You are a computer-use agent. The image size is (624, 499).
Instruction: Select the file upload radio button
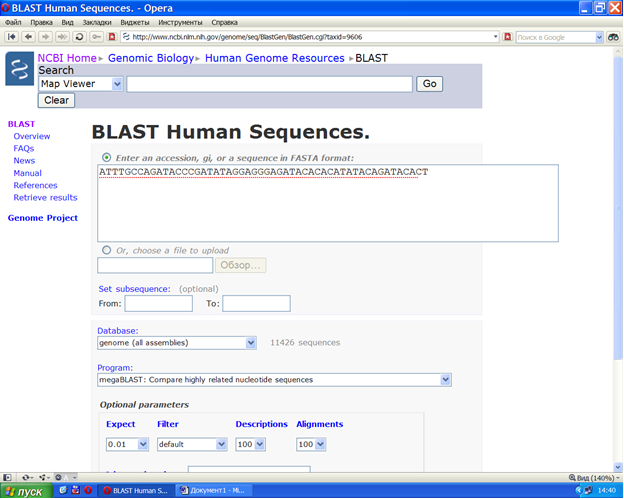(106, 250)
